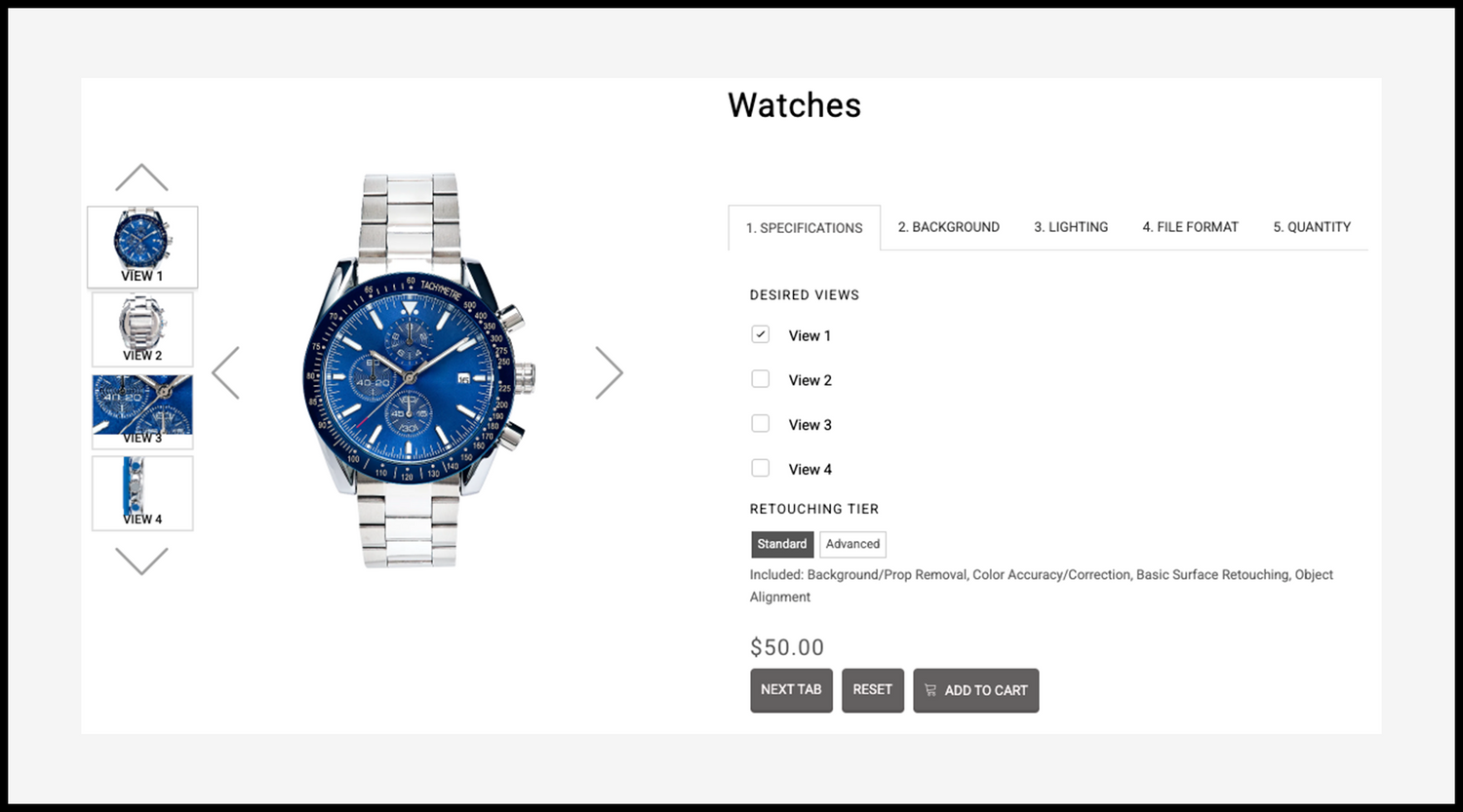Uncheck the View 1 checkbox
This screenshot has width=1463, height=812.
tap(761, 334)
